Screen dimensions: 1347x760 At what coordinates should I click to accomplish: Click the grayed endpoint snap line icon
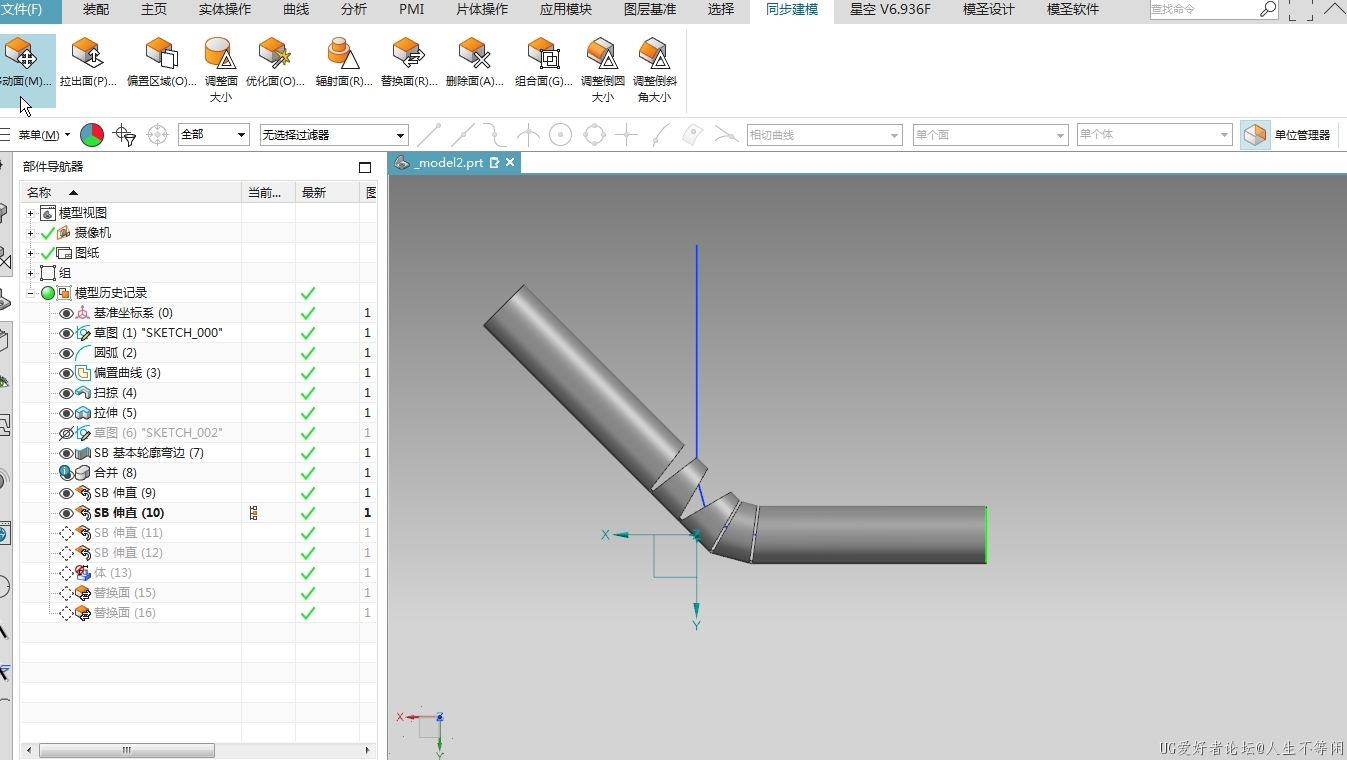point(429,135)
